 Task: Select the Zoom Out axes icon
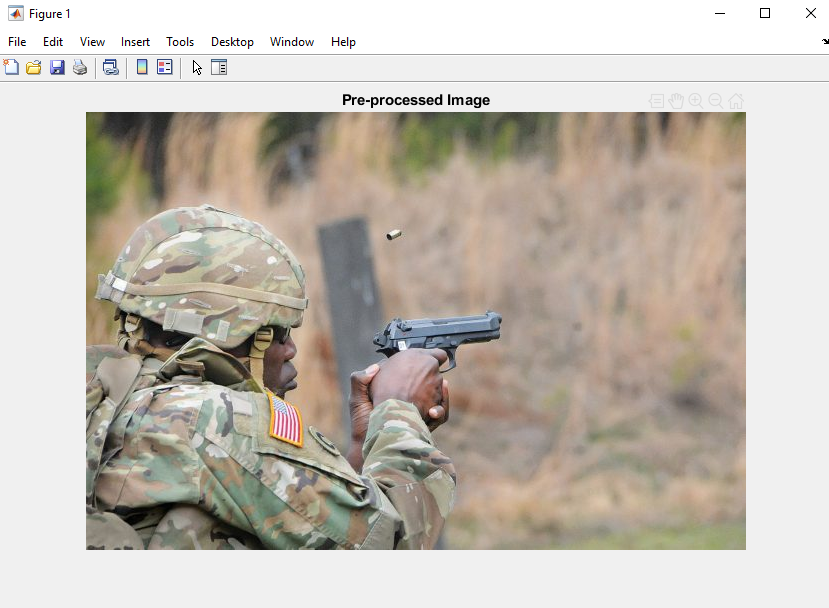(716, 101)
